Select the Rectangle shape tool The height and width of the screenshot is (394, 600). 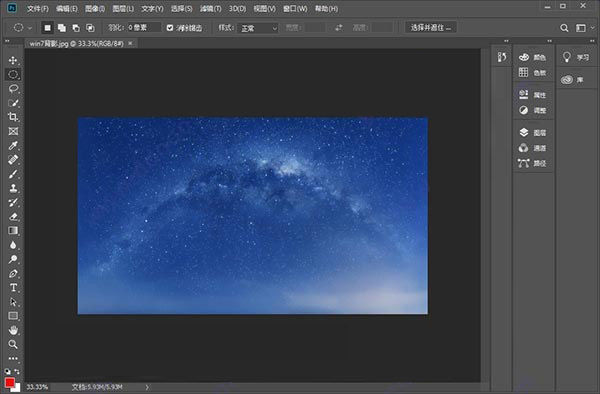click(13, 316)
